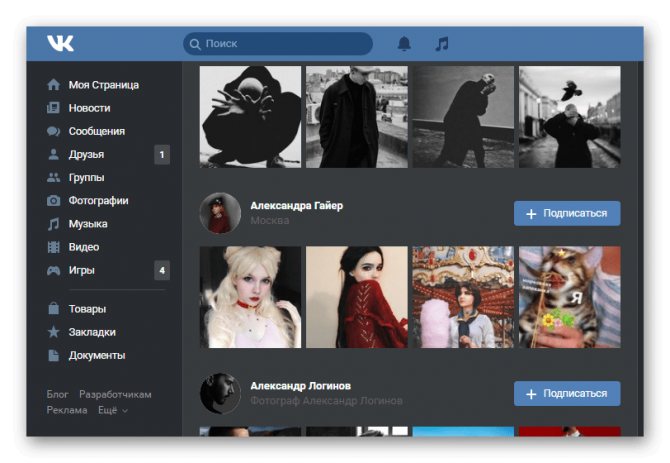Click the Друзья counter badge showing 1
Screen dimensions: 670x463
click(x=162, y=154)
